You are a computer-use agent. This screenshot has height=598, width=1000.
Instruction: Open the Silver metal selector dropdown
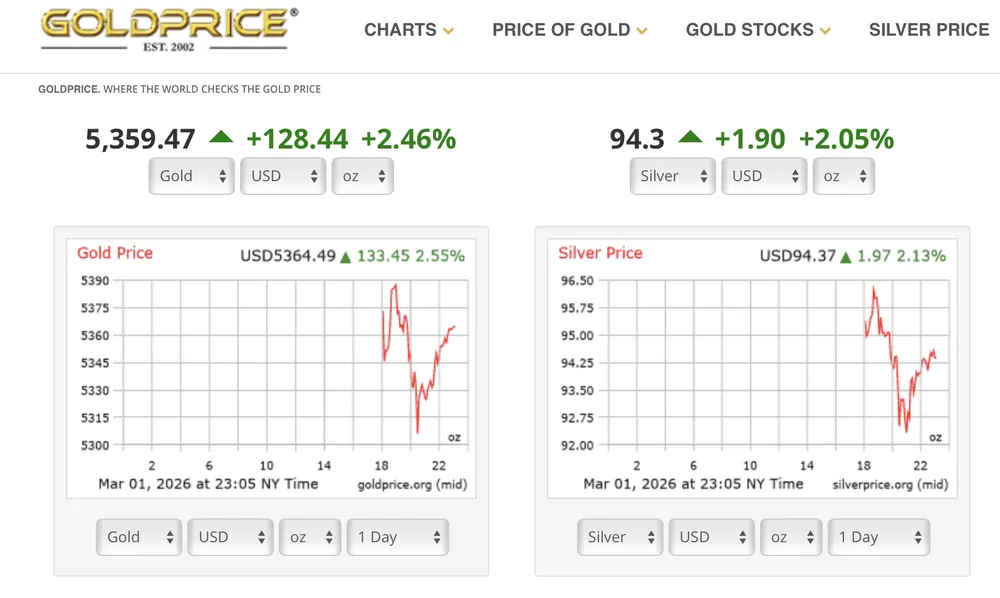tap(672, 176)
